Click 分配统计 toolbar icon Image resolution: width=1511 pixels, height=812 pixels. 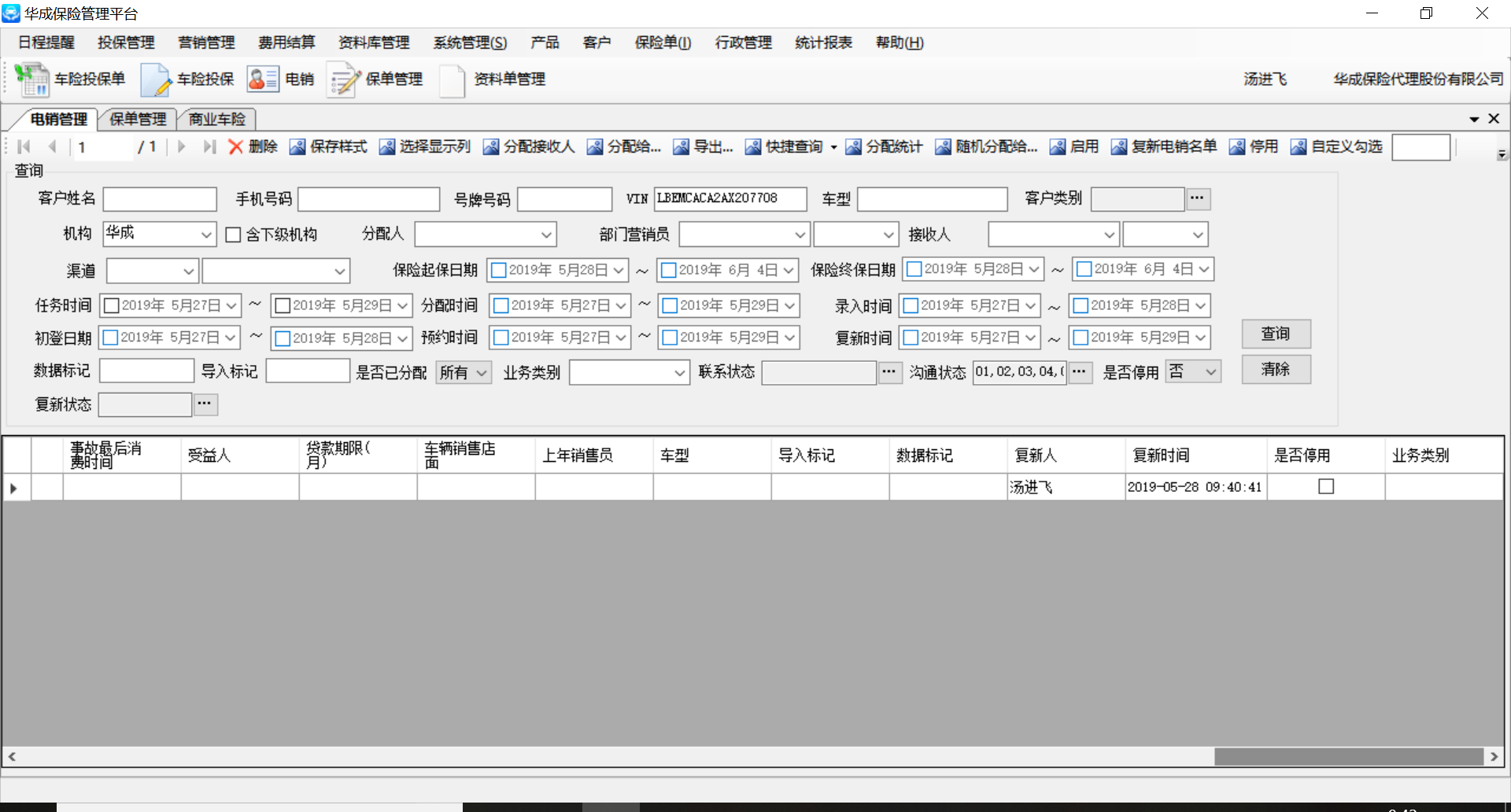point(853,147)
